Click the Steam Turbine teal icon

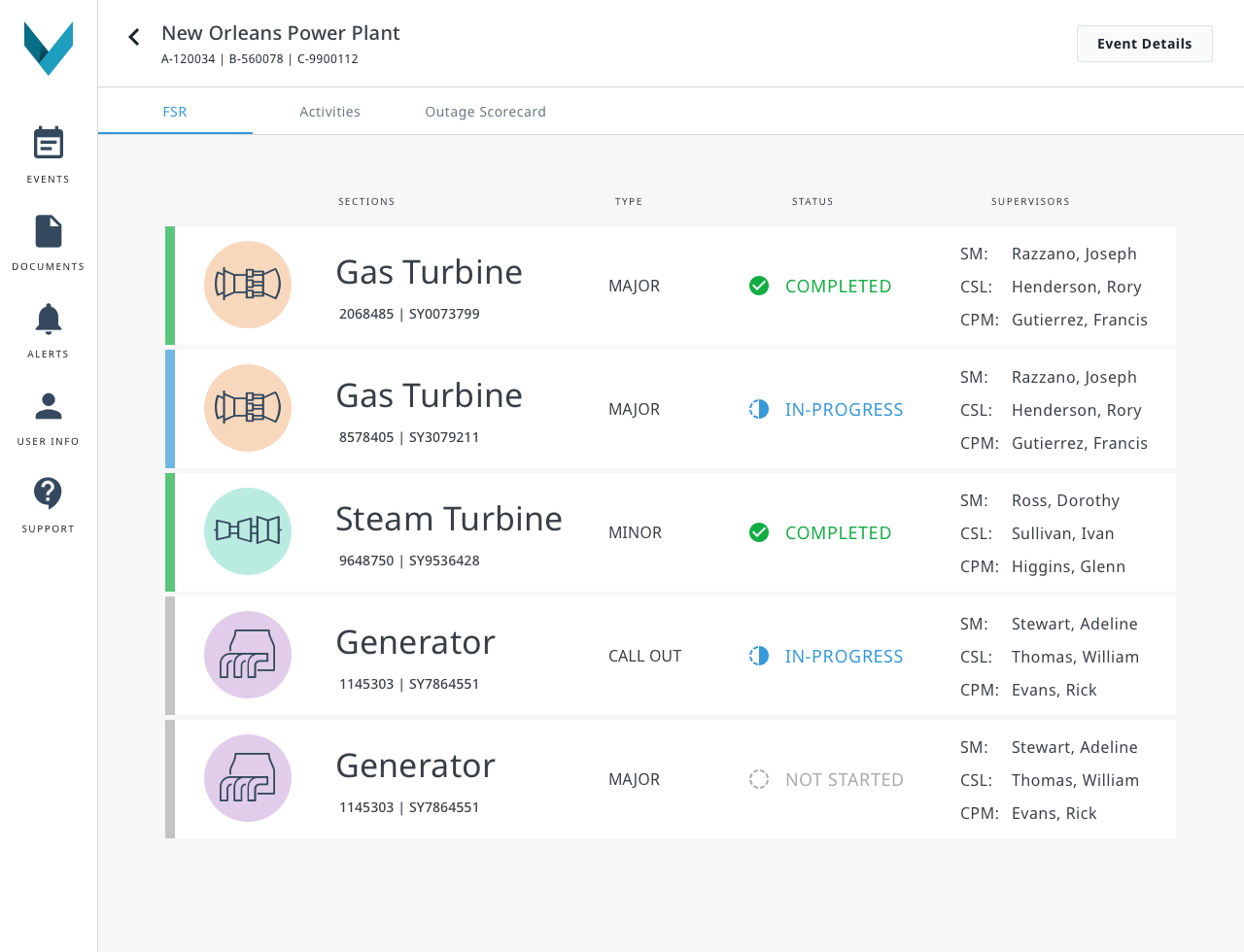[x=248, y=531]
